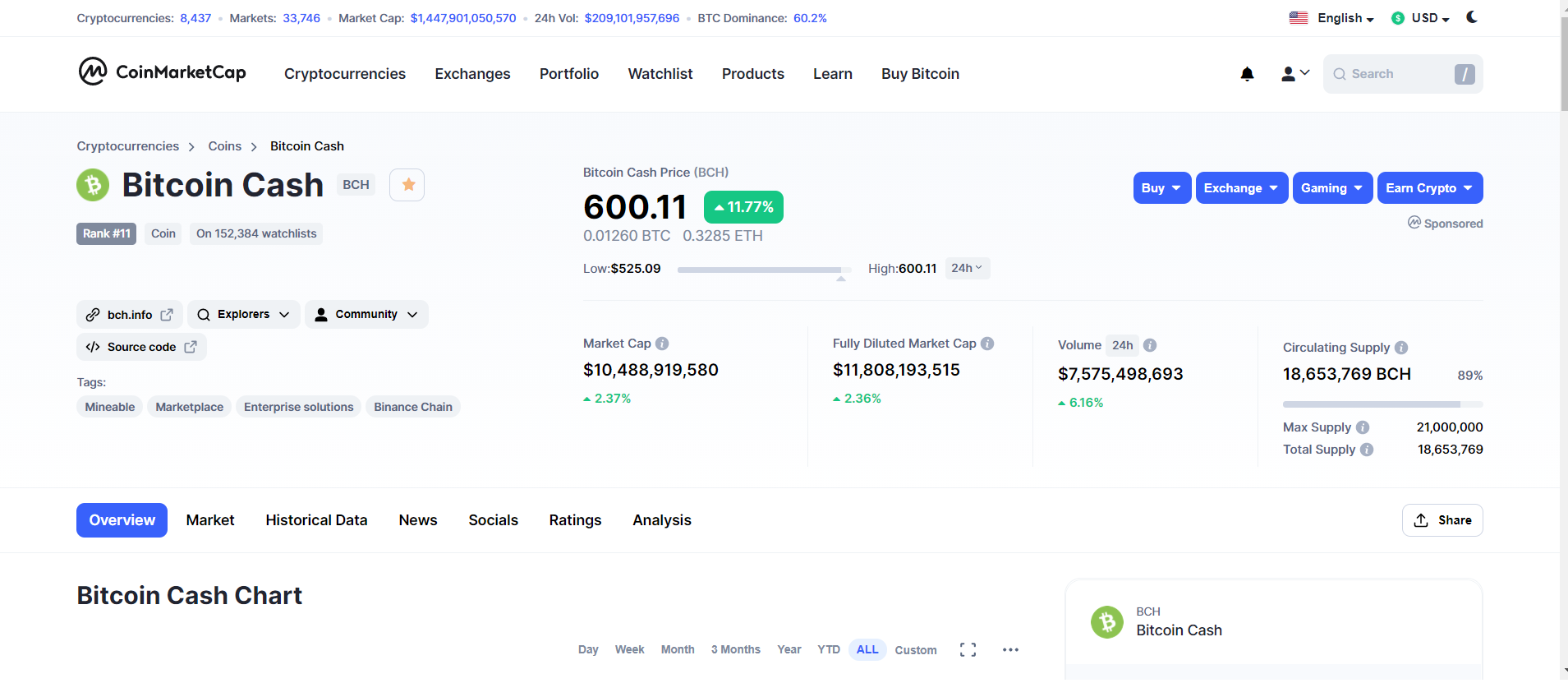This screenshot has height=683, width=1568.
Task: Click the Share button
Action: click(x=1442, y=520)
